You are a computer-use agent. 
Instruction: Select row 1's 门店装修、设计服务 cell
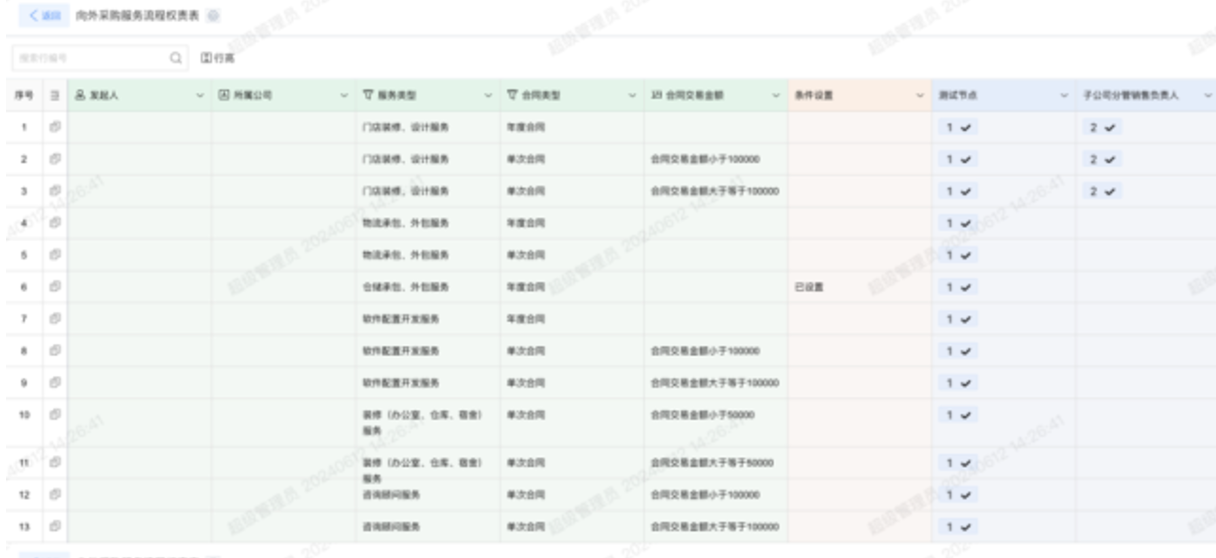428,127
